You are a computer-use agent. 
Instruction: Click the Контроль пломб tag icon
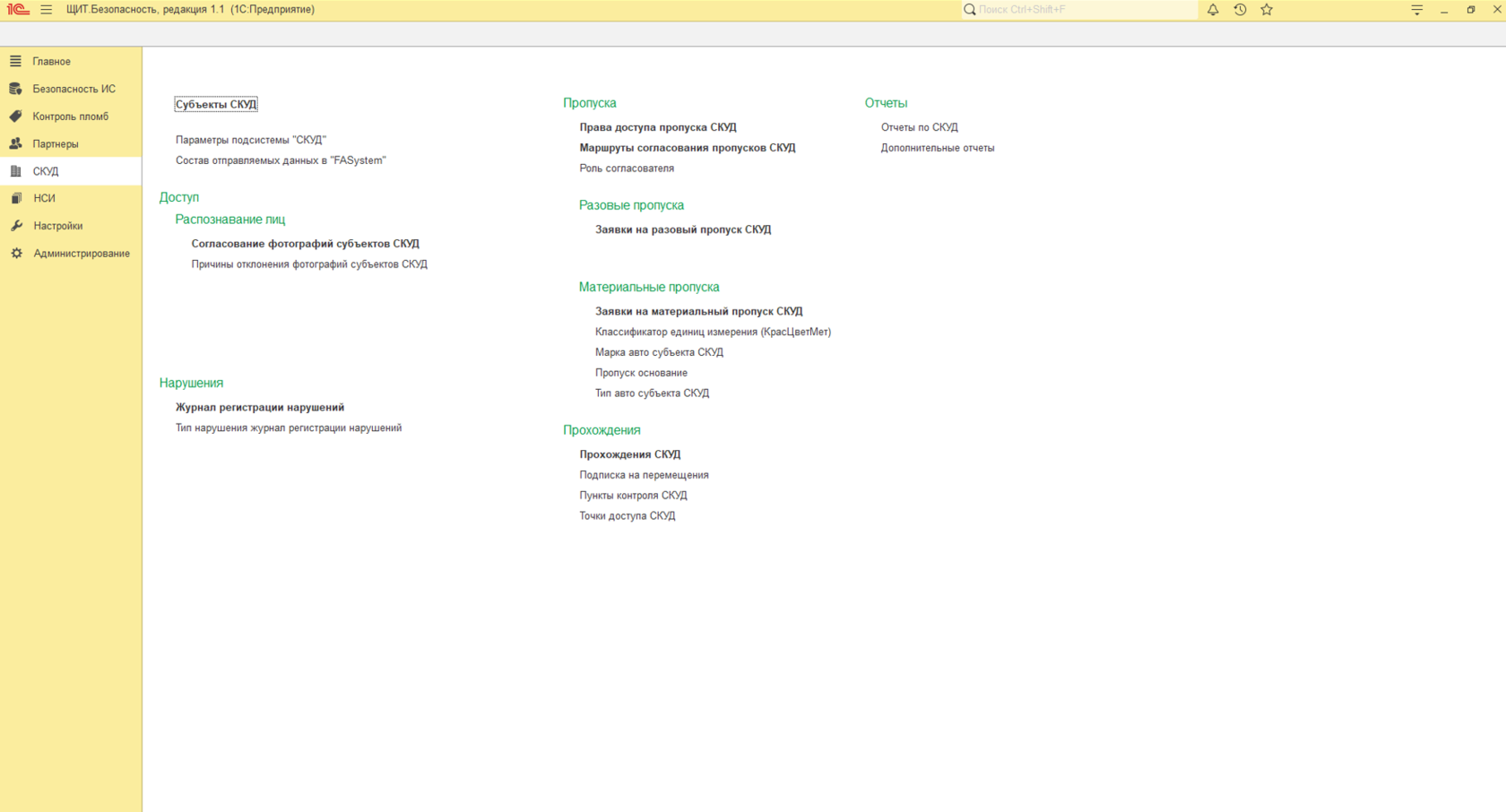tap(16, 117)
